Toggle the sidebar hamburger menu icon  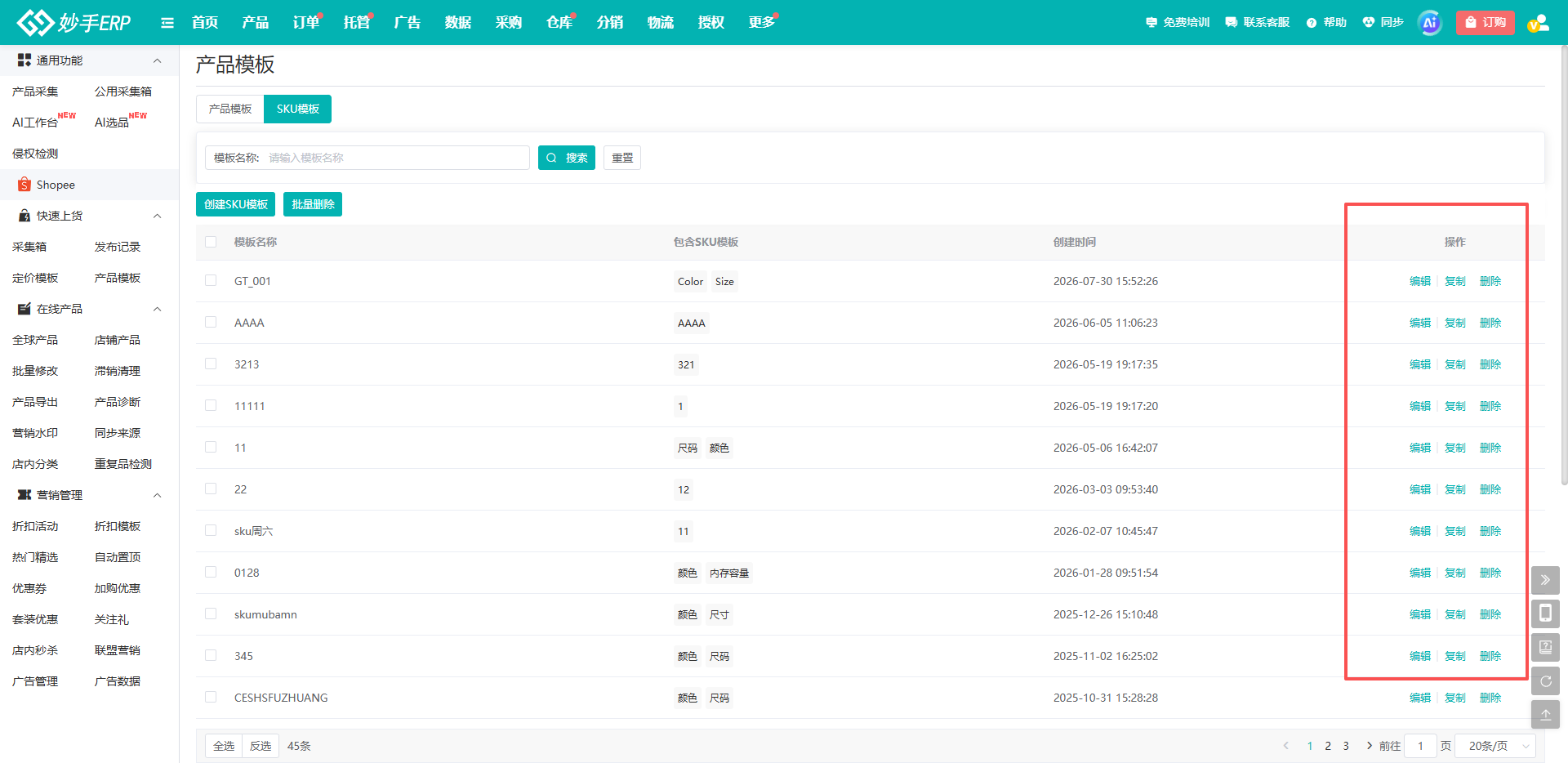[167, 23]
